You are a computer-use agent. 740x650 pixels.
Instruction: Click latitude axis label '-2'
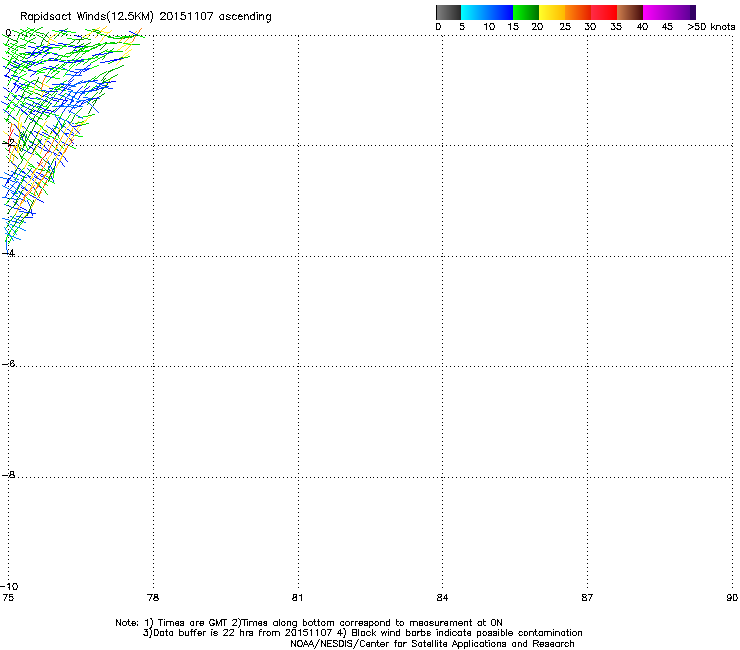[8, 143]
